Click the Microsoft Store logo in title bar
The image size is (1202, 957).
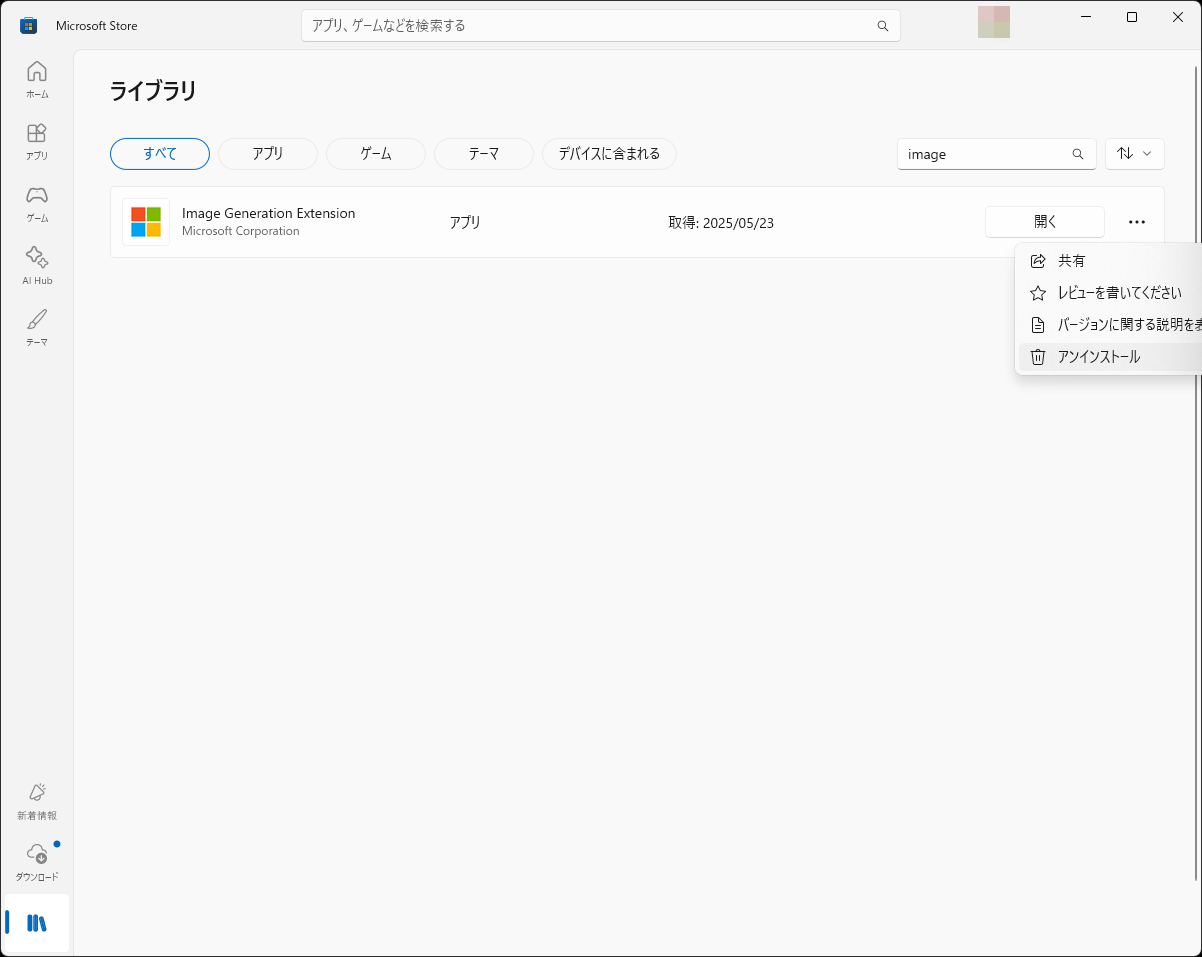[28, 25]
